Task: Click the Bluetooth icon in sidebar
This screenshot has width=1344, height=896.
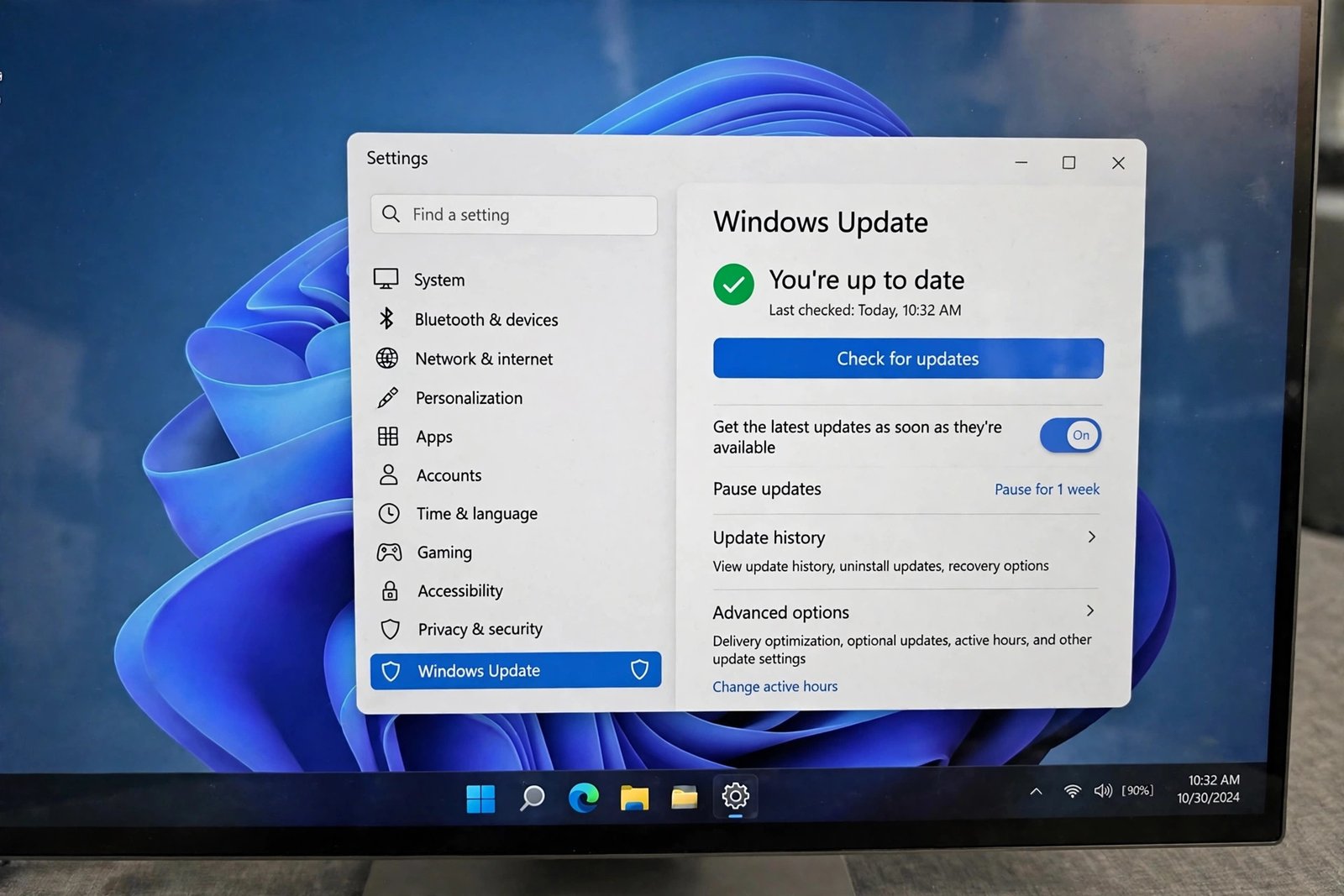Action: click(x=386, y=318)
